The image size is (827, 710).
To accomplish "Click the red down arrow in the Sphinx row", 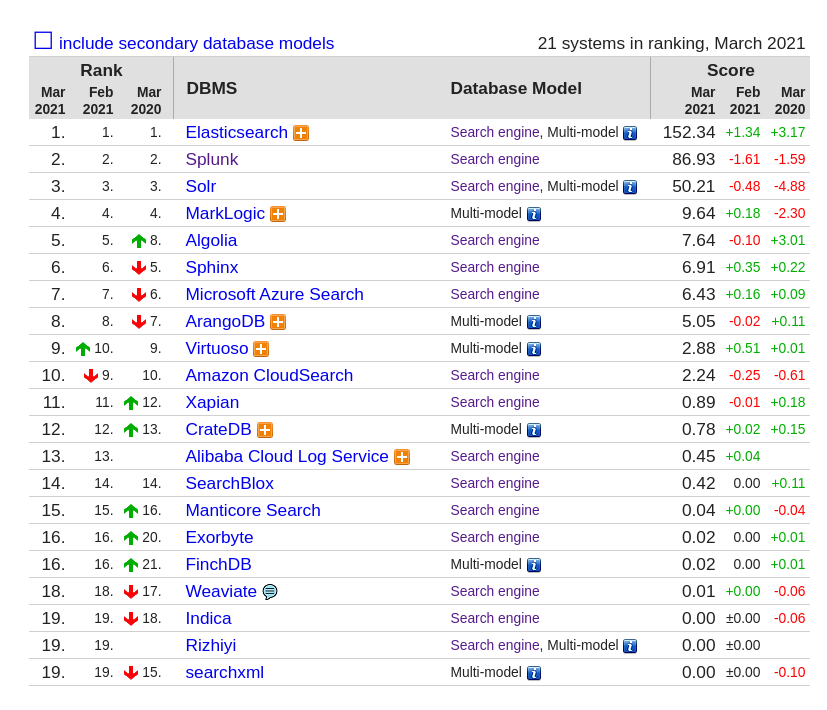I will click(x=139, y=268).
